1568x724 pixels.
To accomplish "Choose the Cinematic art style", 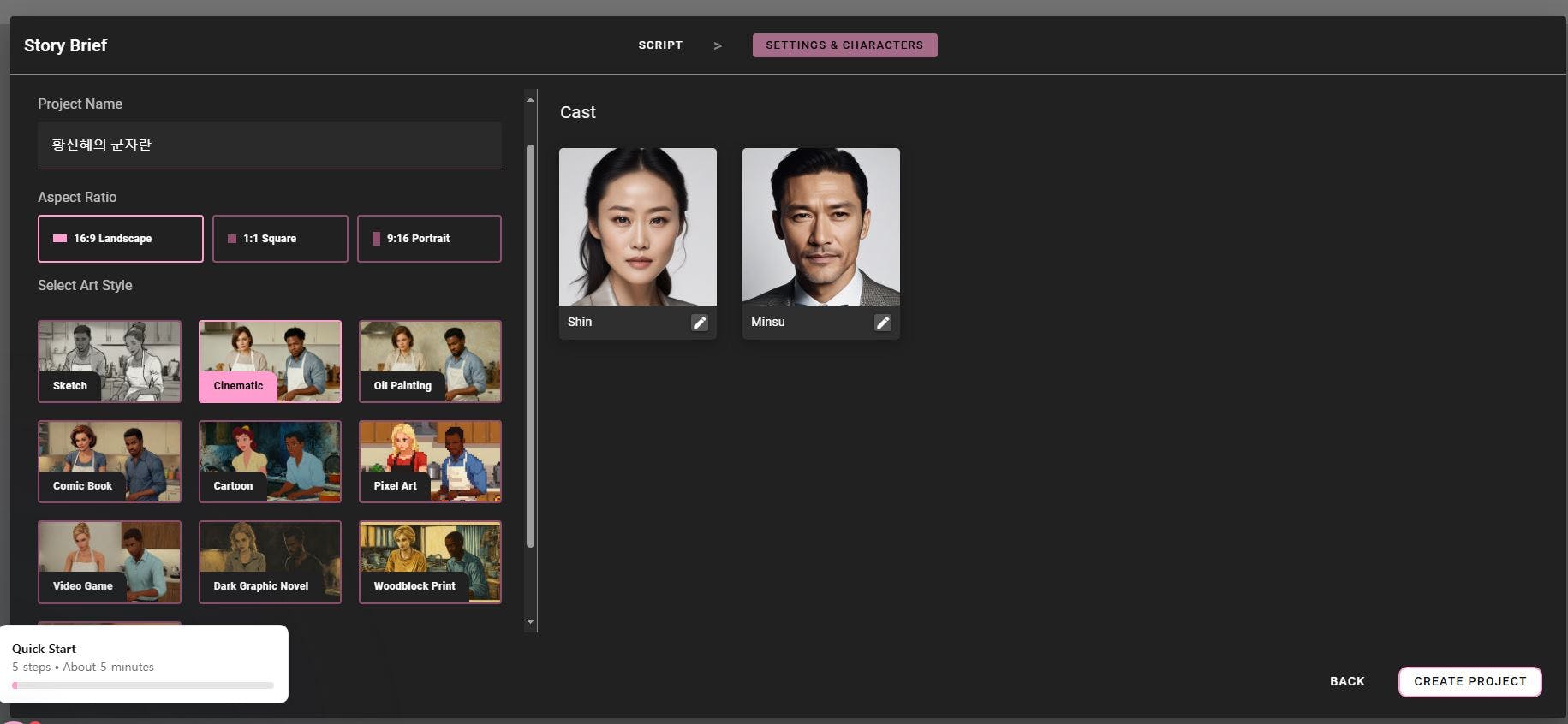I will coord(270,361).
